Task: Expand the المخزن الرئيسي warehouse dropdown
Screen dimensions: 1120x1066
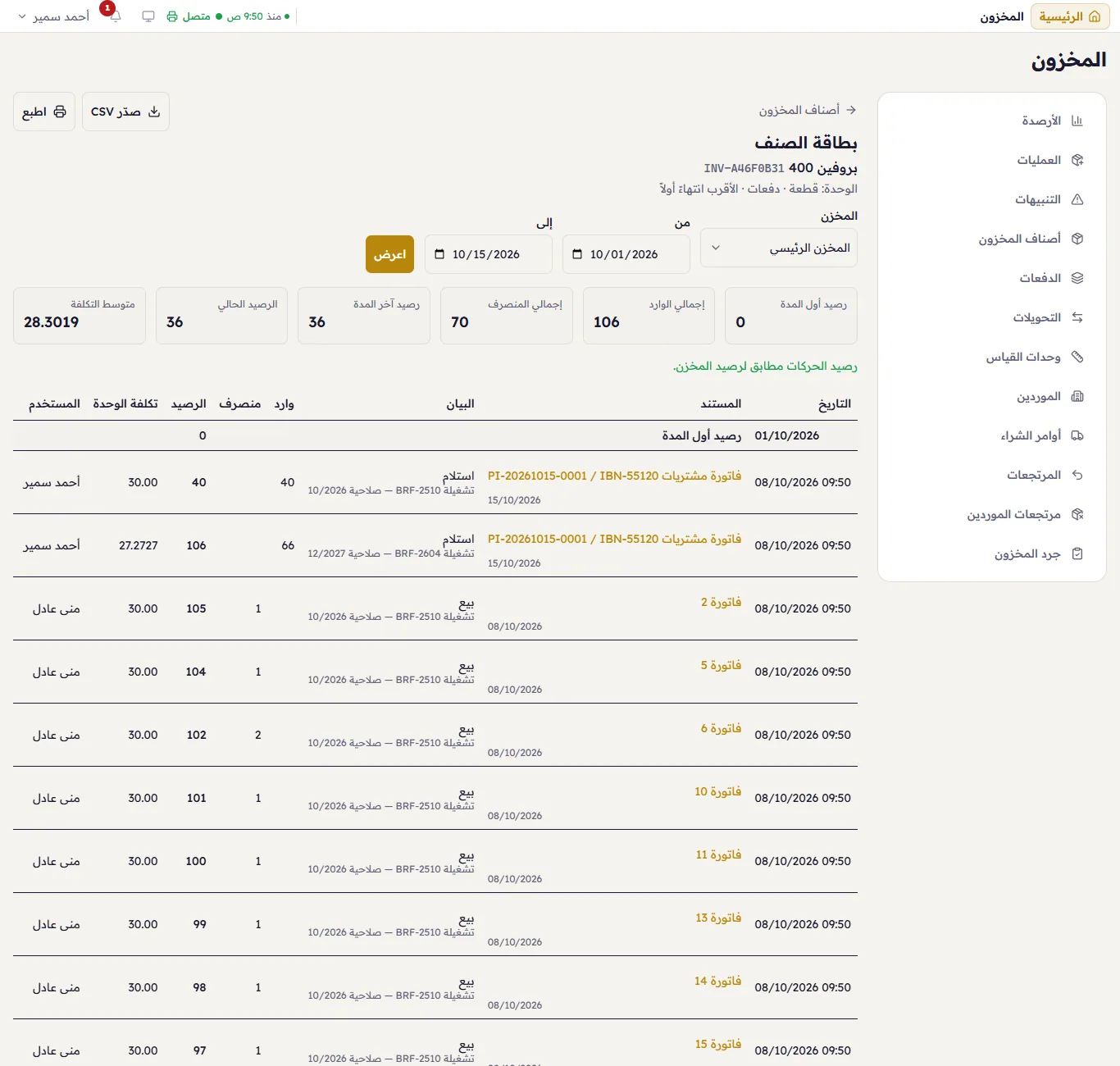Action: pyautogui.click(x=779, y=248)
